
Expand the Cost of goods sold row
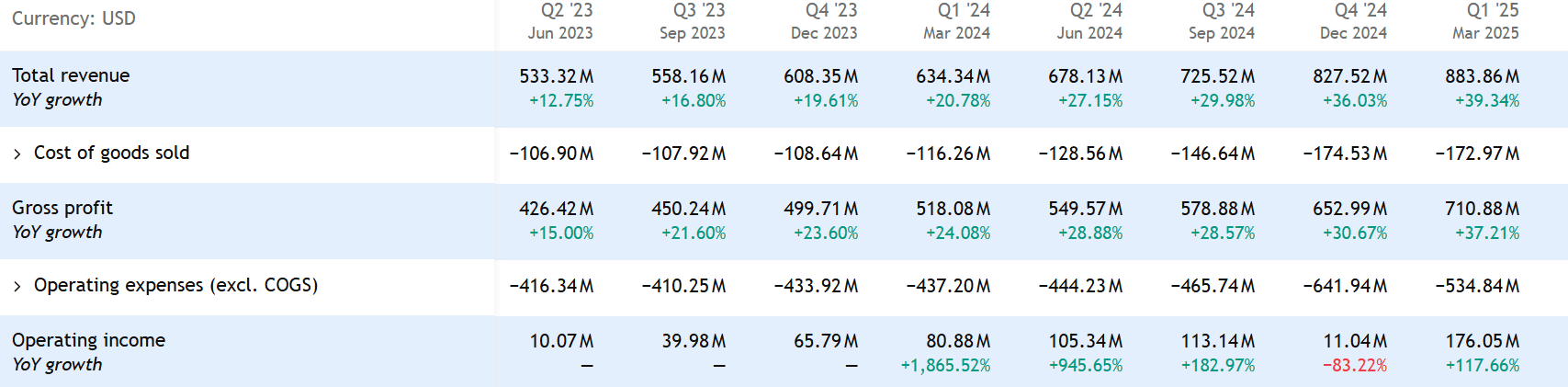click(17, 154)
